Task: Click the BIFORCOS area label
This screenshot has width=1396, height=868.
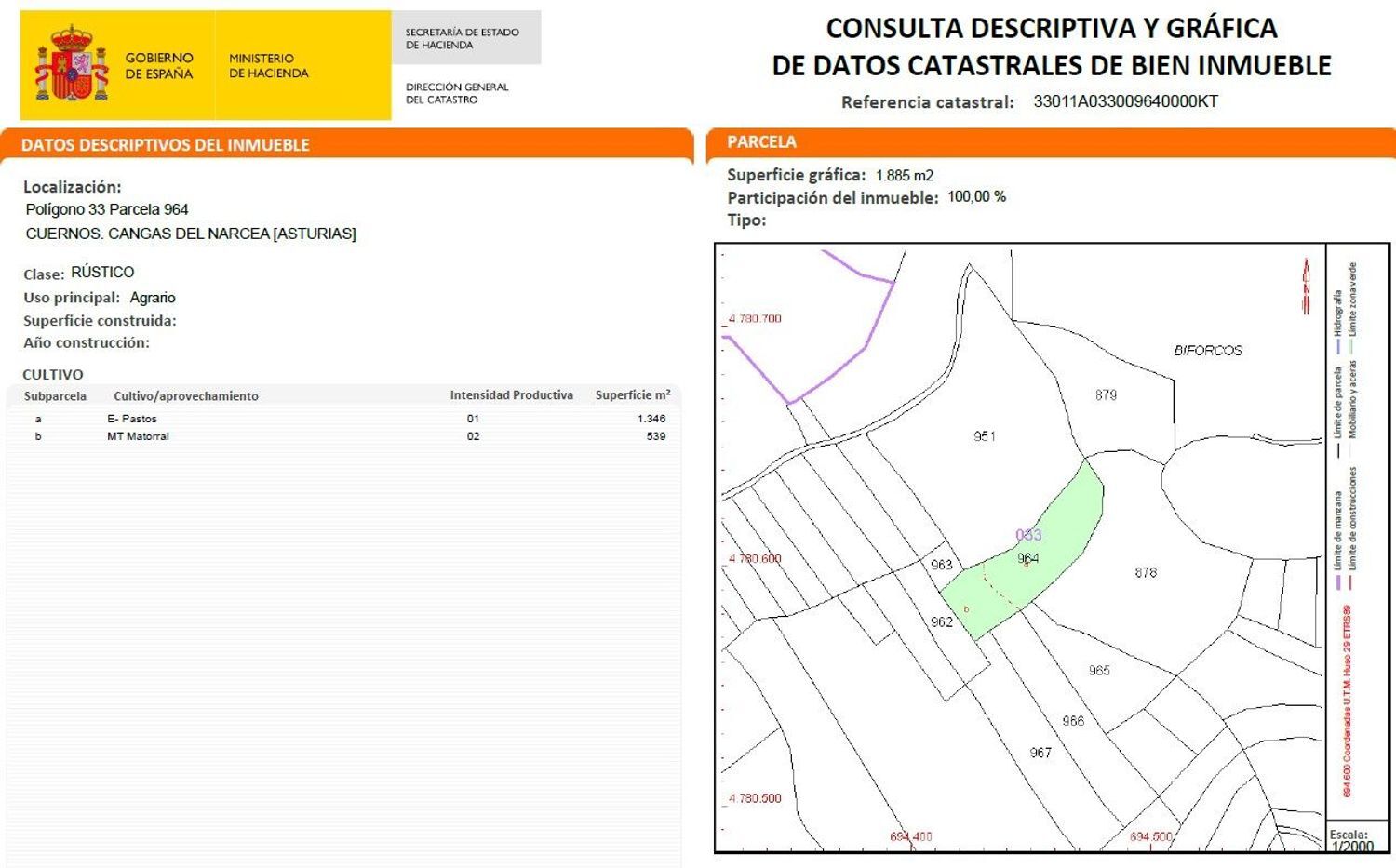Action: [1207, 352]
